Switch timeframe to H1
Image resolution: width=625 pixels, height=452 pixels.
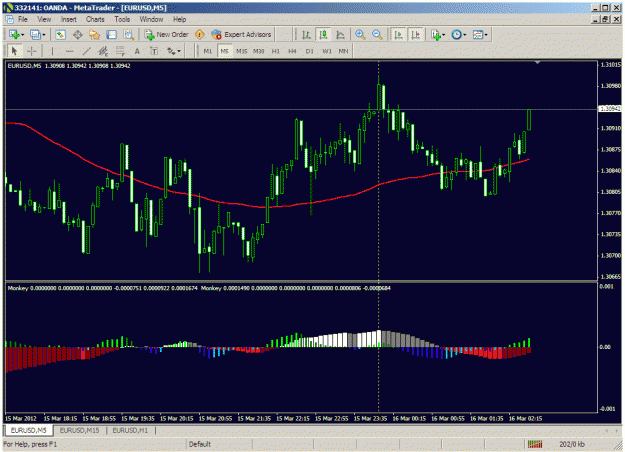point(275,51)
